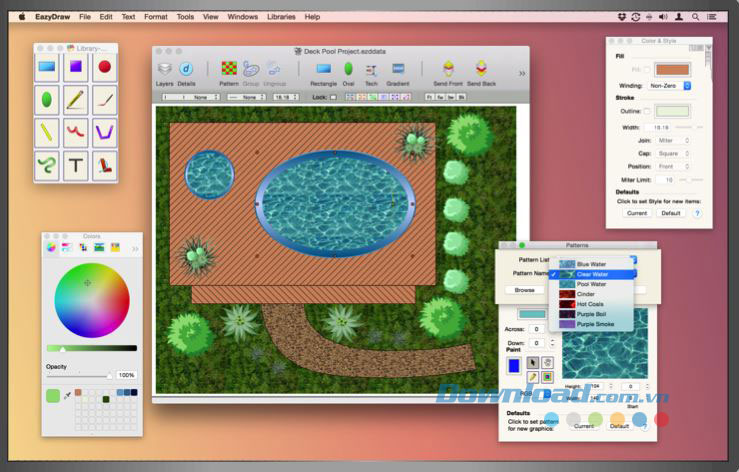
Task: Toggle the Fill checkbox in Color & Style
Action: (x=646, y=69)
